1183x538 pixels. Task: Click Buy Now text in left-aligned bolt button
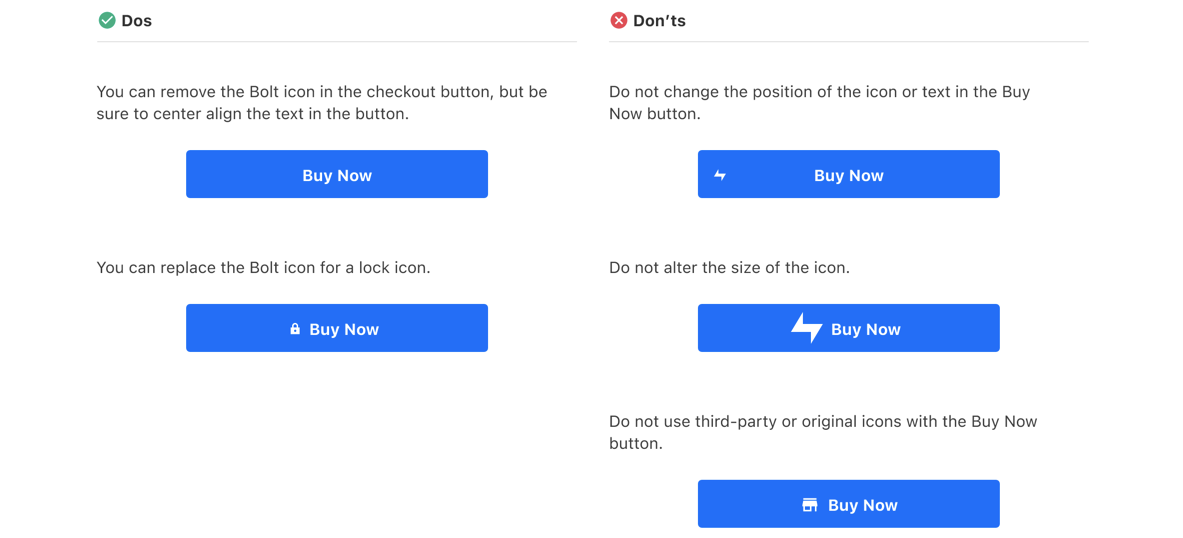coord(849,176)
